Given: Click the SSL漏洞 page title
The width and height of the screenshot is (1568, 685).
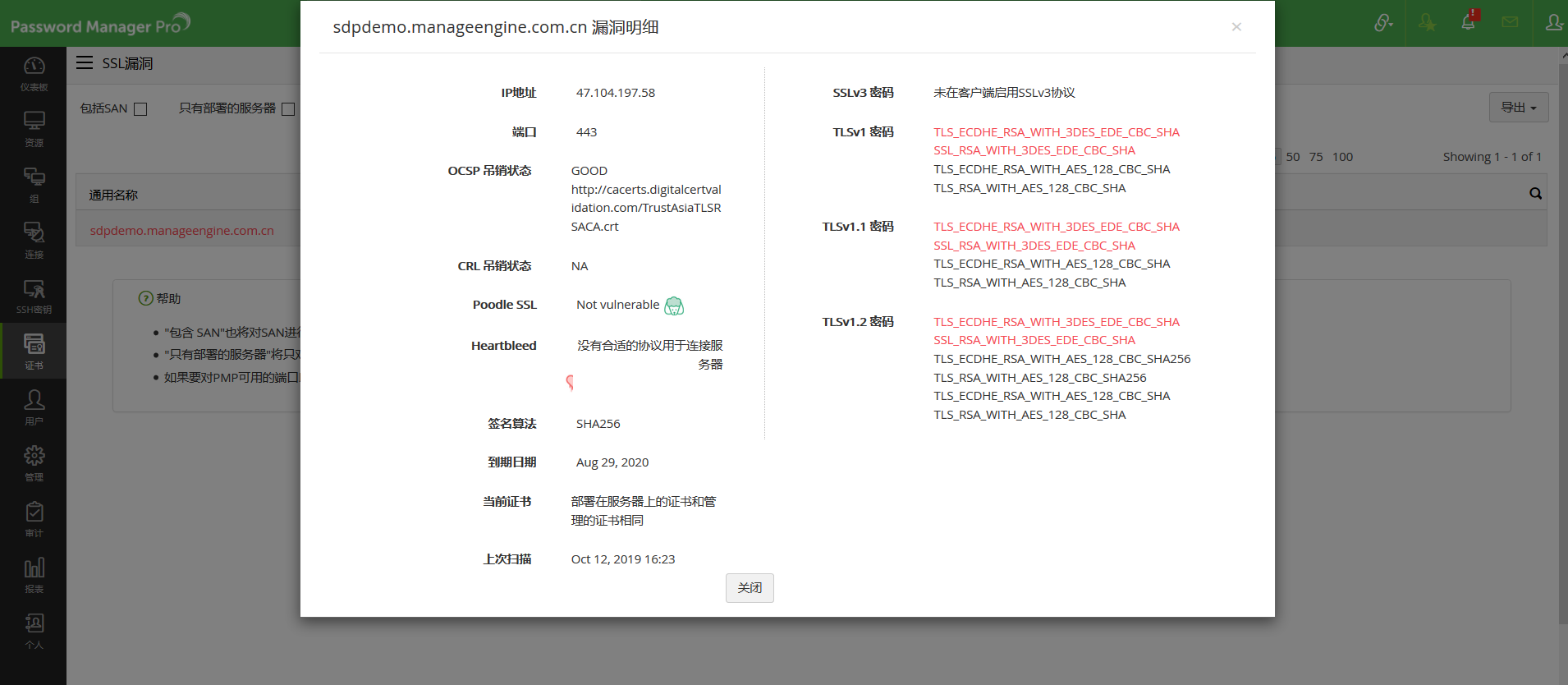Looking at the screenshot, I should pos(127,63).
